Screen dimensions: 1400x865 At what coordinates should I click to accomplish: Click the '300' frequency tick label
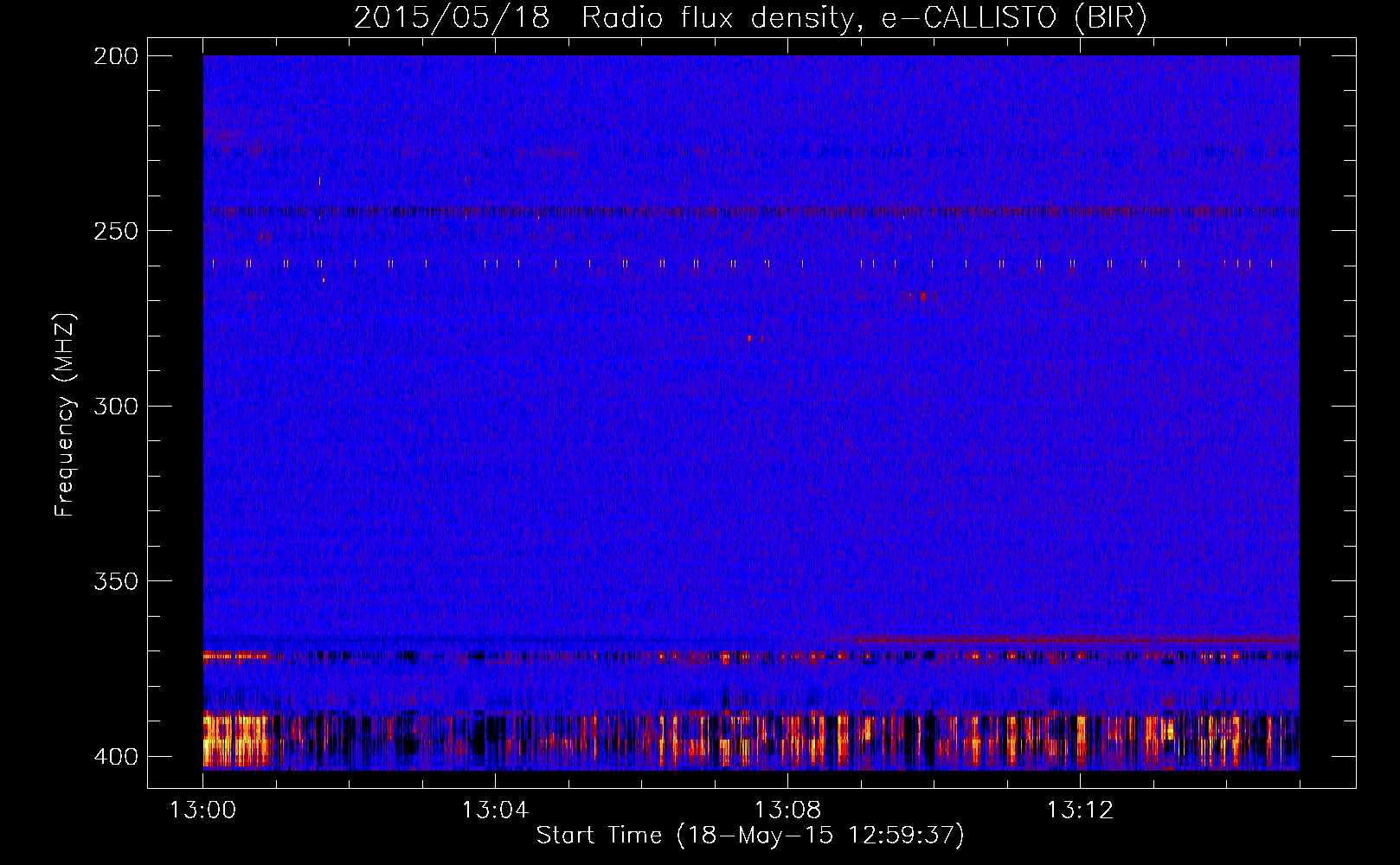pyautogui.click(x=115, y=406)
